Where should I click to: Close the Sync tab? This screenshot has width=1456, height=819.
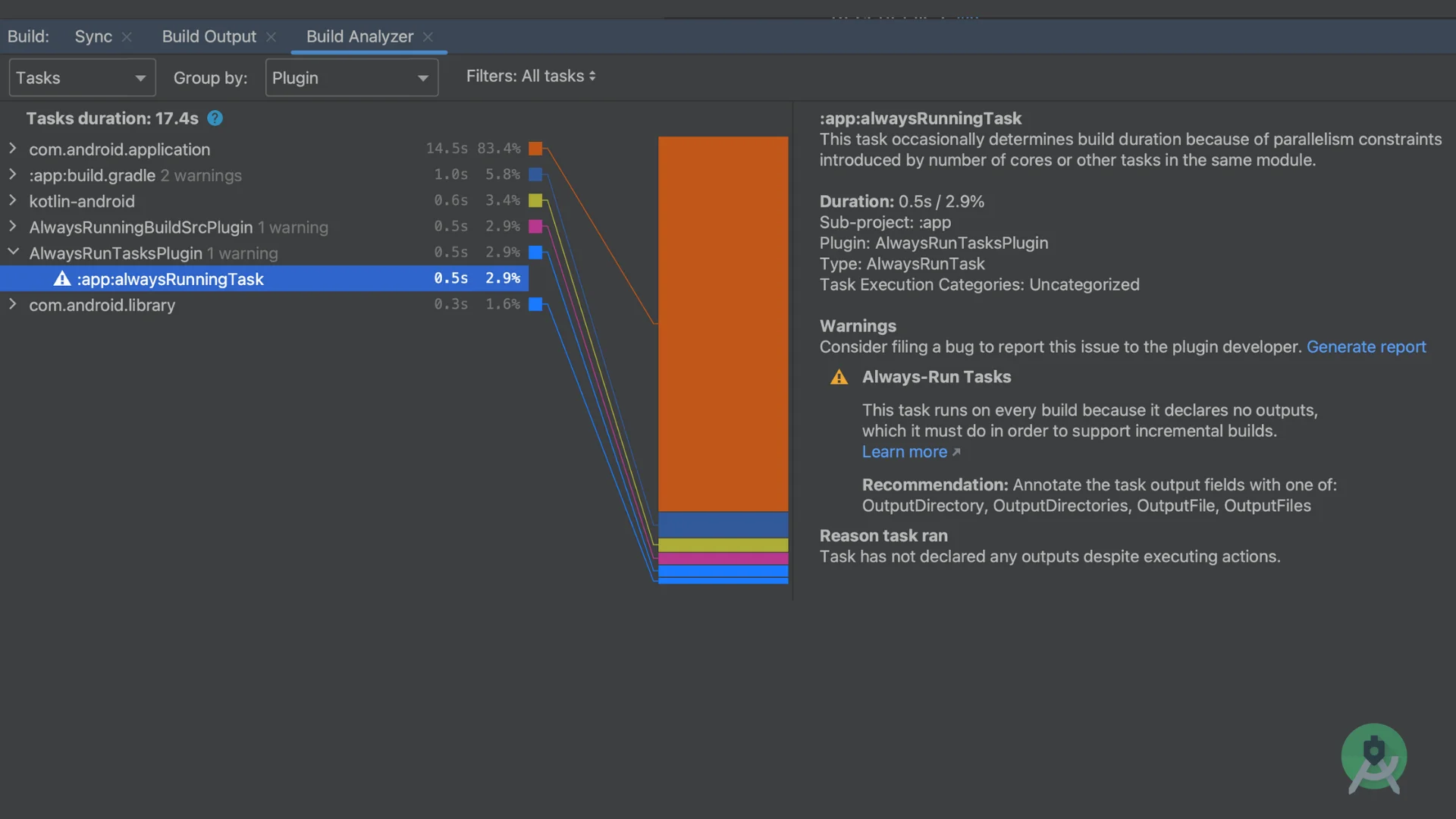point(127,36)
